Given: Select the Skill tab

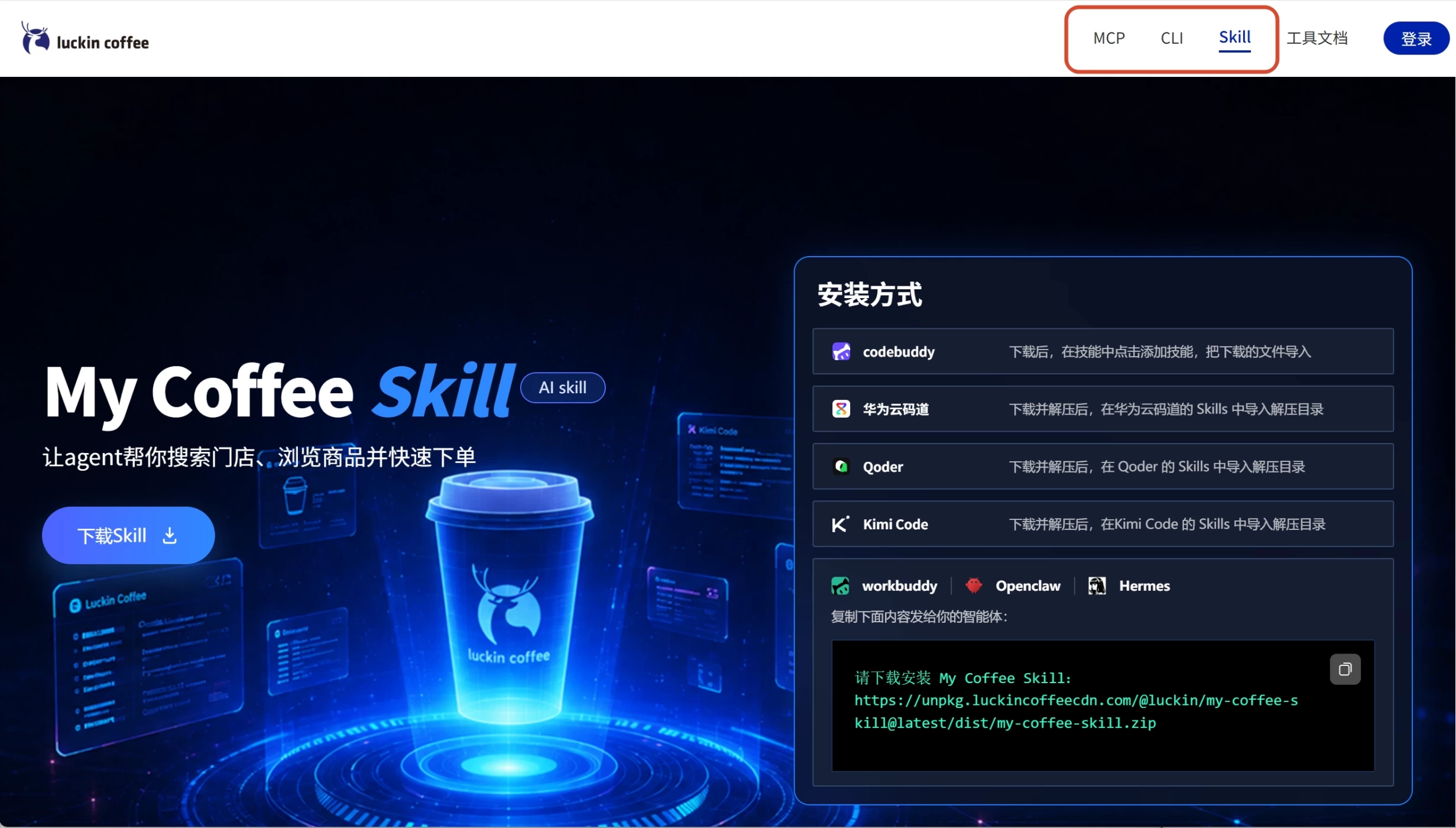Looking at the screenshot, I should (x=1234, y=38).
